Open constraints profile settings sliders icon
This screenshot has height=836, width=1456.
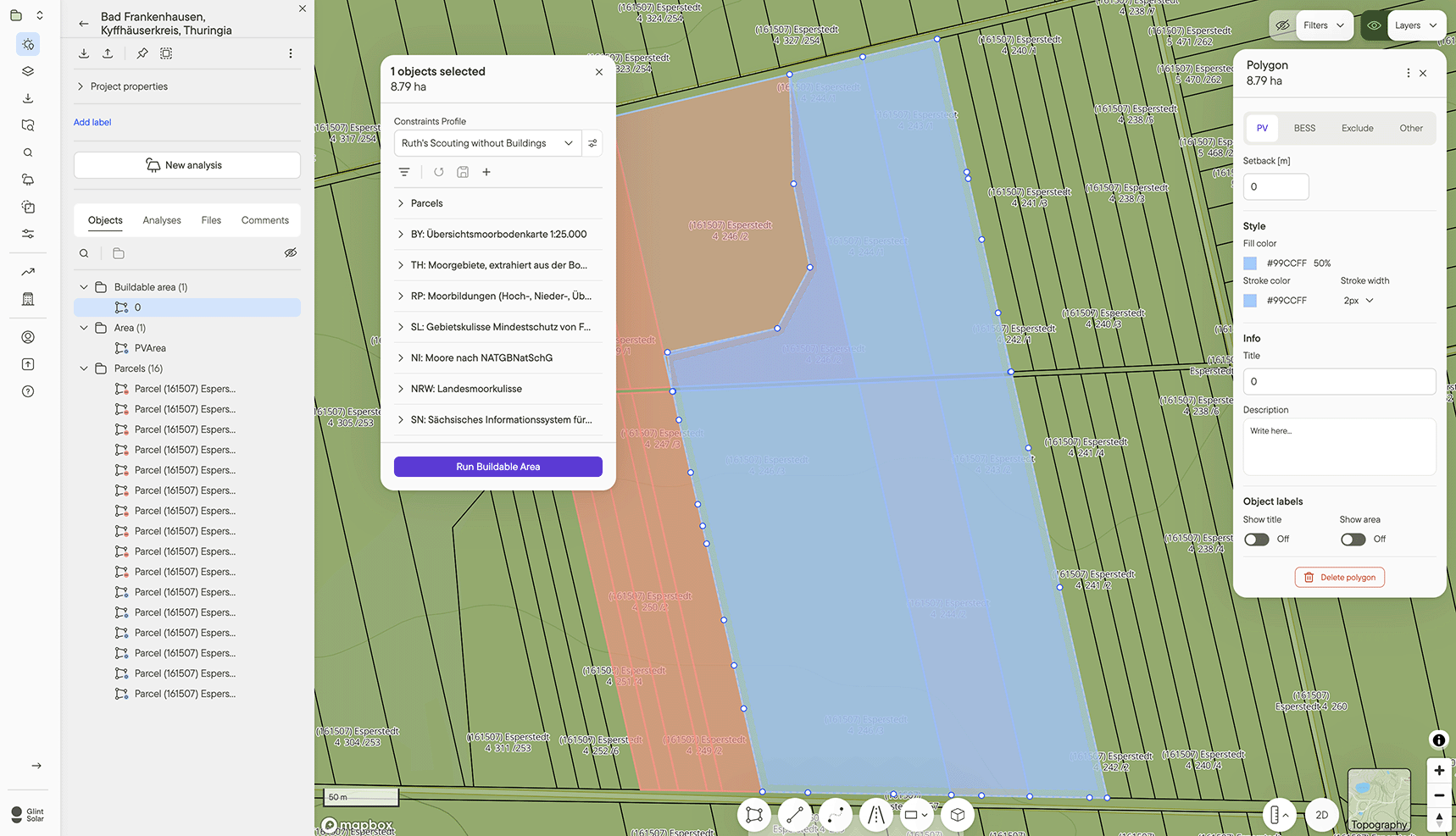[592, 143]
